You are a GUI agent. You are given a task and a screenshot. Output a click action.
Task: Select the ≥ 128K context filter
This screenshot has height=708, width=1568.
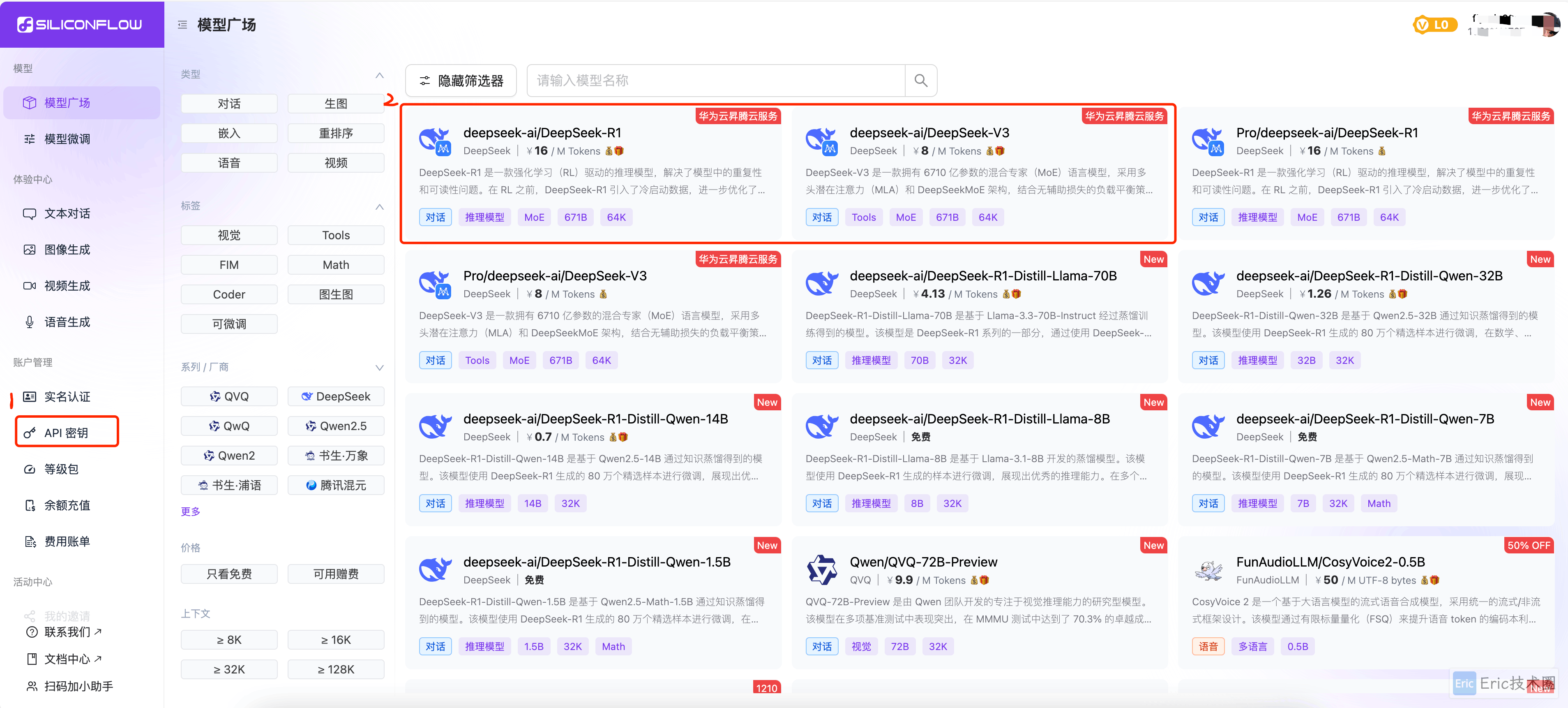click(x=335, y=670)
